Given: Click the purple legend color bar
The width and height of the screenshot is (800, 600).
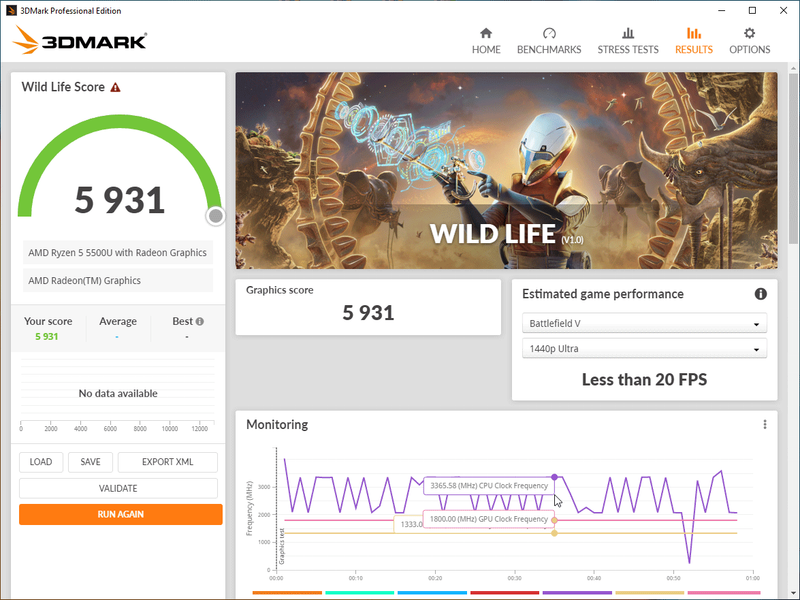Looking at the screenshot, I should pos(577,593).
